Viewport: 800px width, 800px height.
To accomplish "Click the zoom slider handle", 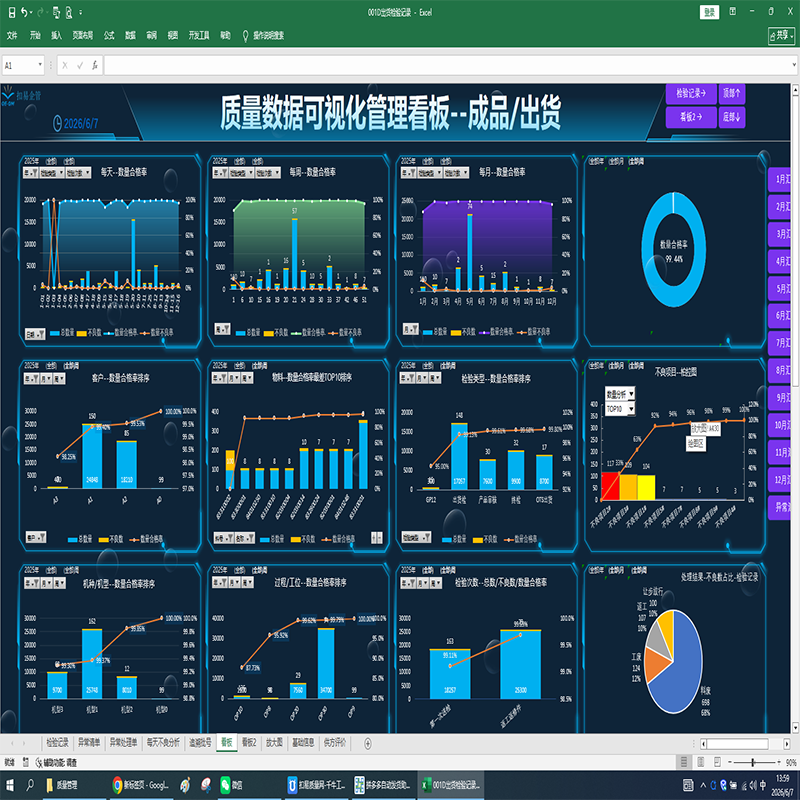I will (x=753, y=762).
